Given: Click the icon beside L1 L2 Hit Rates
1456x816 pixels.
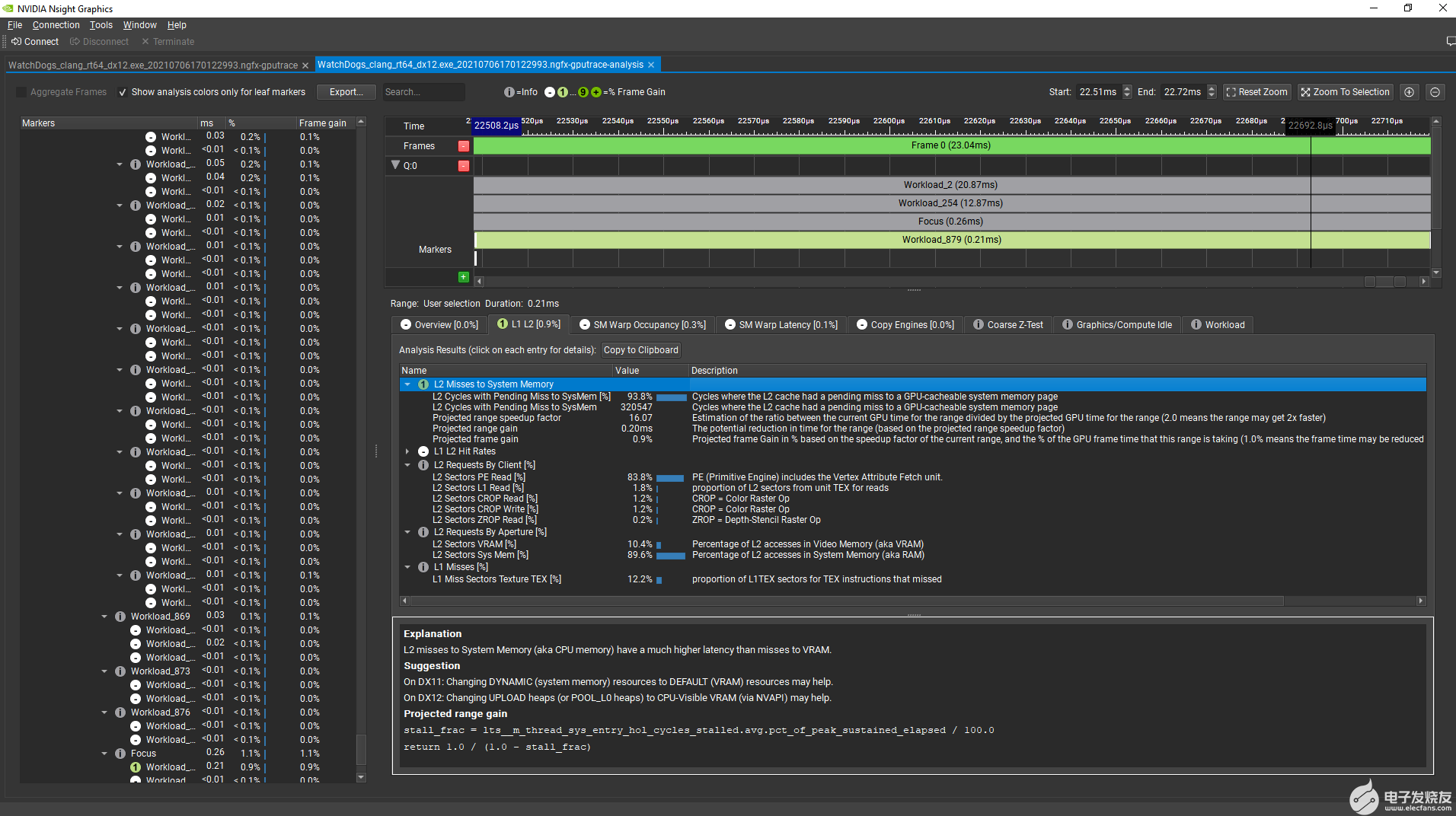Looking at the screenshot, I should click(x=423, y=451).
